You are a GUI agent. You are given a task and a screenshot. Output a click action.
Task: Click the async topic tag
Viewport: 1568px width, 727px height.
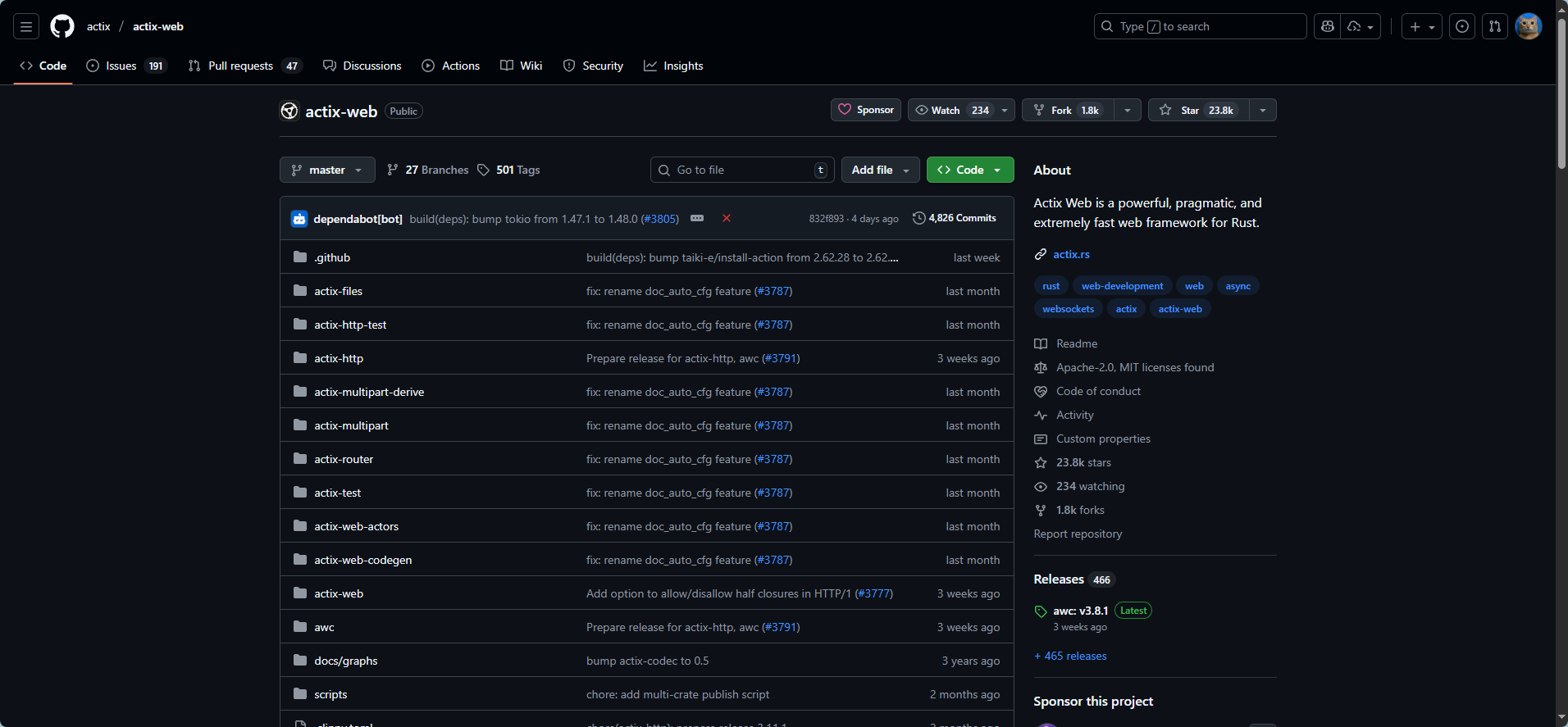[1238, 286]
